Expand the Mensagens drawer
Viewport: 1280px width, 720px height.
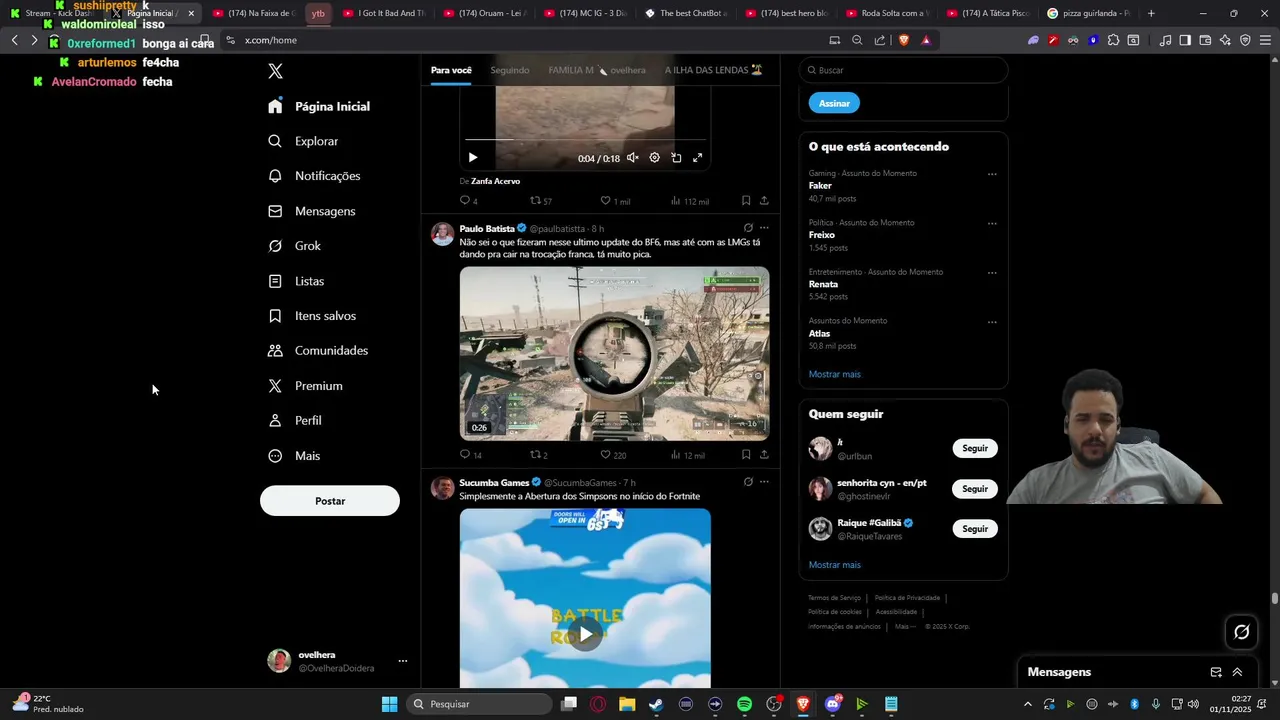click(1237, 672)
